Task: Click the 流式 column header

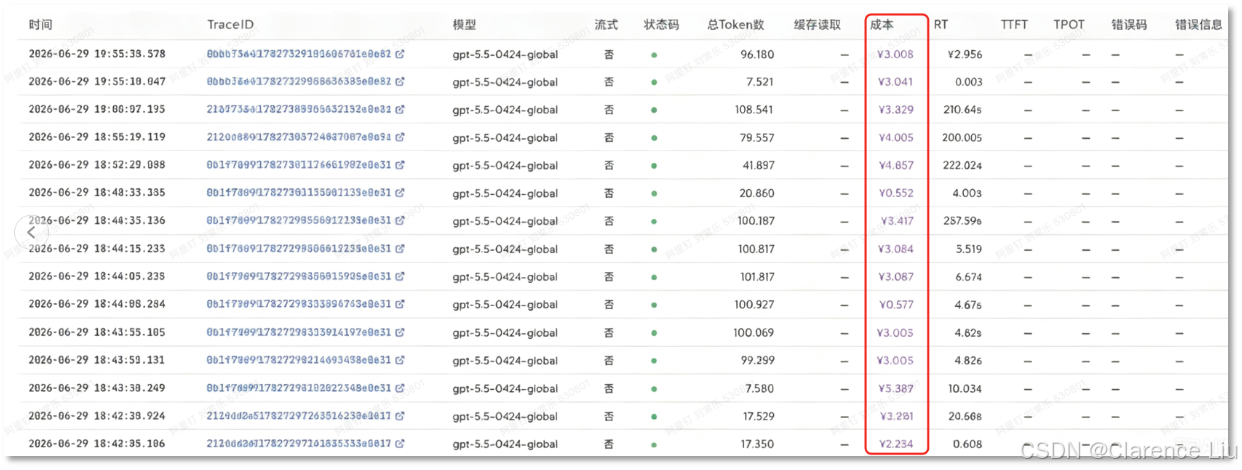Action: coord(606,24)
